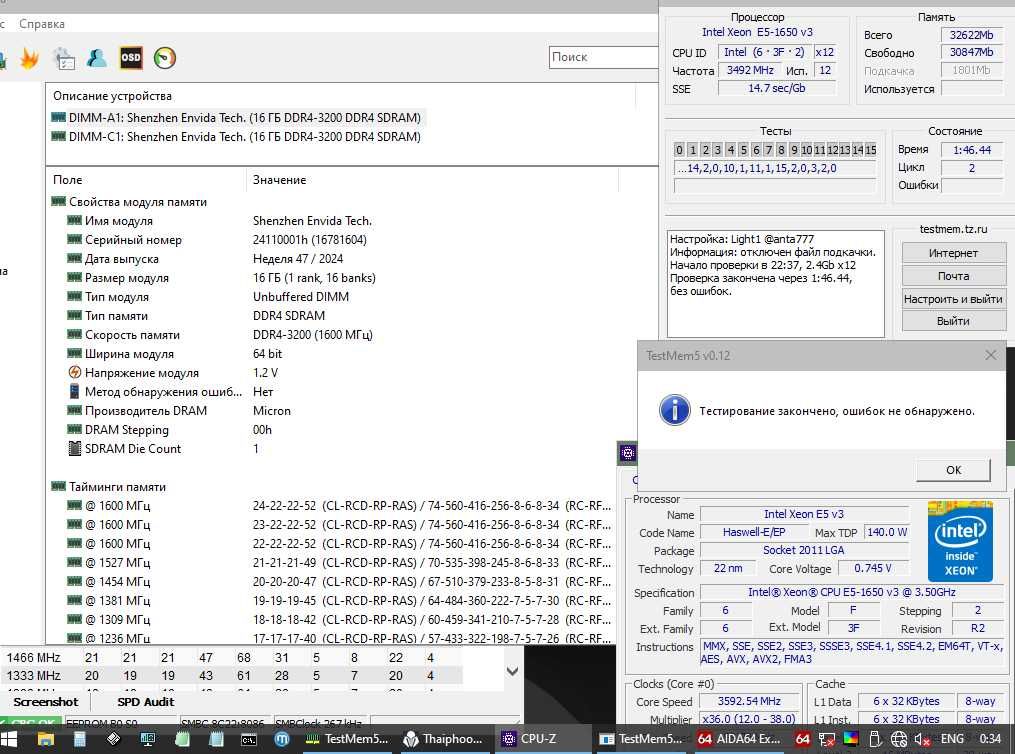Screen dimensions: 1015x754
Task: Click the Поле column header
Action: (x=67, y=180)
